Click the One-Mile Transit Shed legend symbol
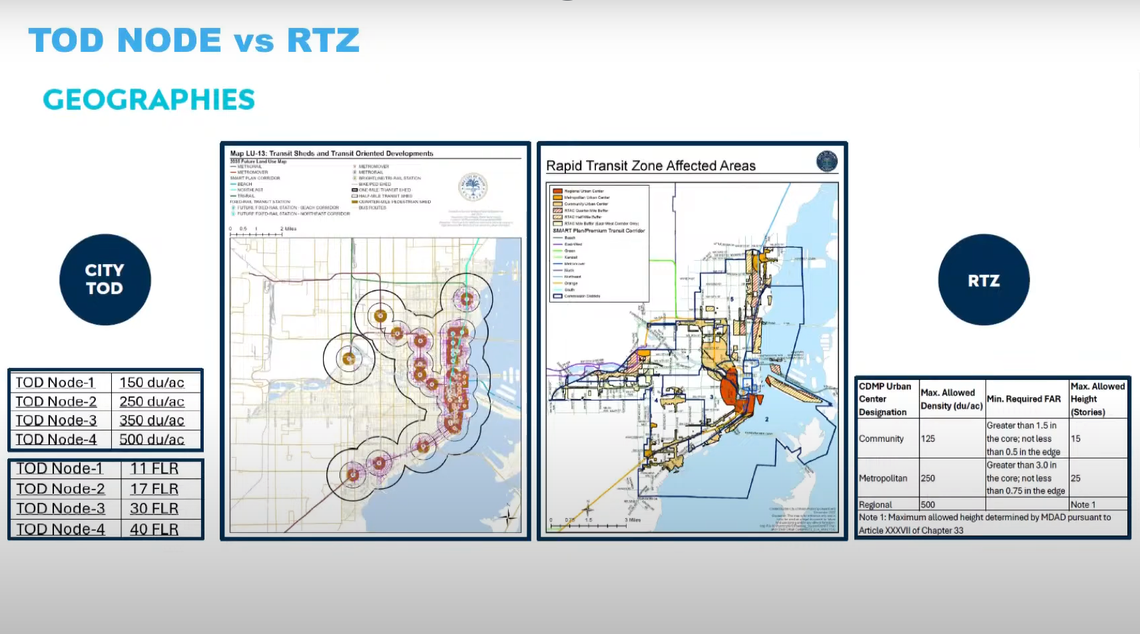Screen dimensions: 1140x634 click(354, 190)
